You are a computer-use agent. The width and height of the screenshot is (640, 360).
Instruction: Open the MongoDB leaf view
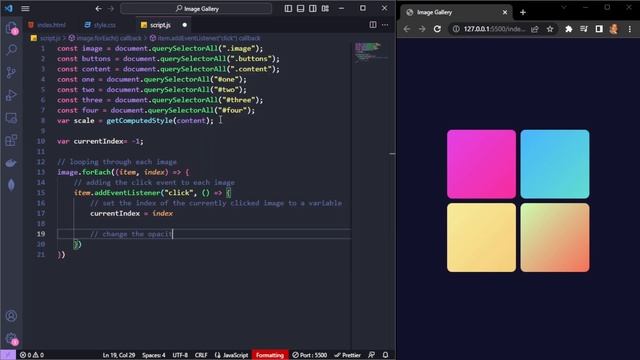pos(11,185)
